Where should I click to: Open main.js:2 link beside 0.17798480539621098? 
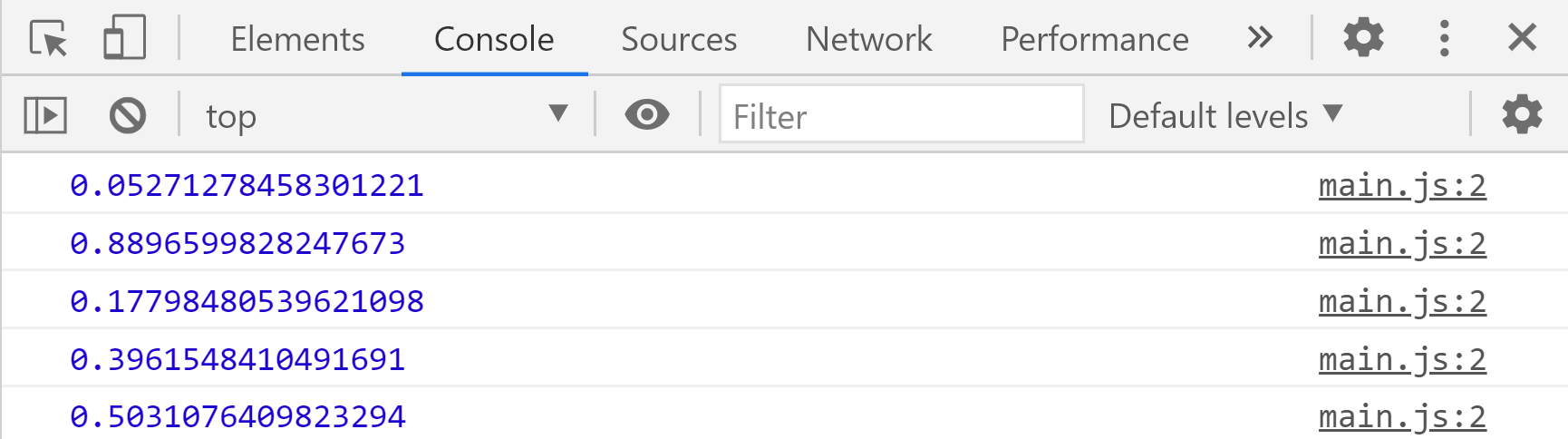point(1401,301)
